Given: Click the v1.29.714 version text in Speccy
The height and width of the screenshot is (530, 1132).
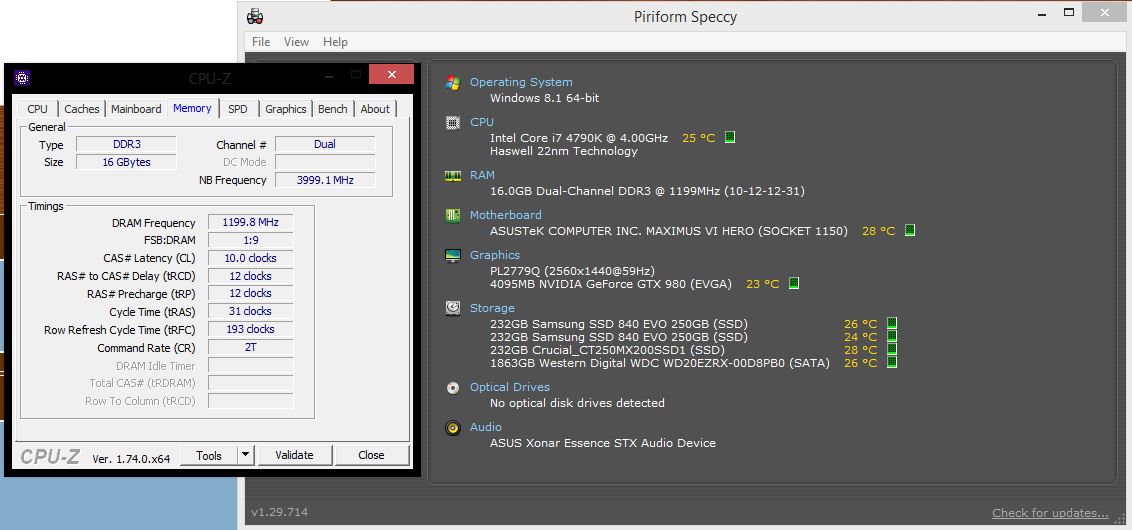Looking at the screenshot, I should click(x=279, y=513).
